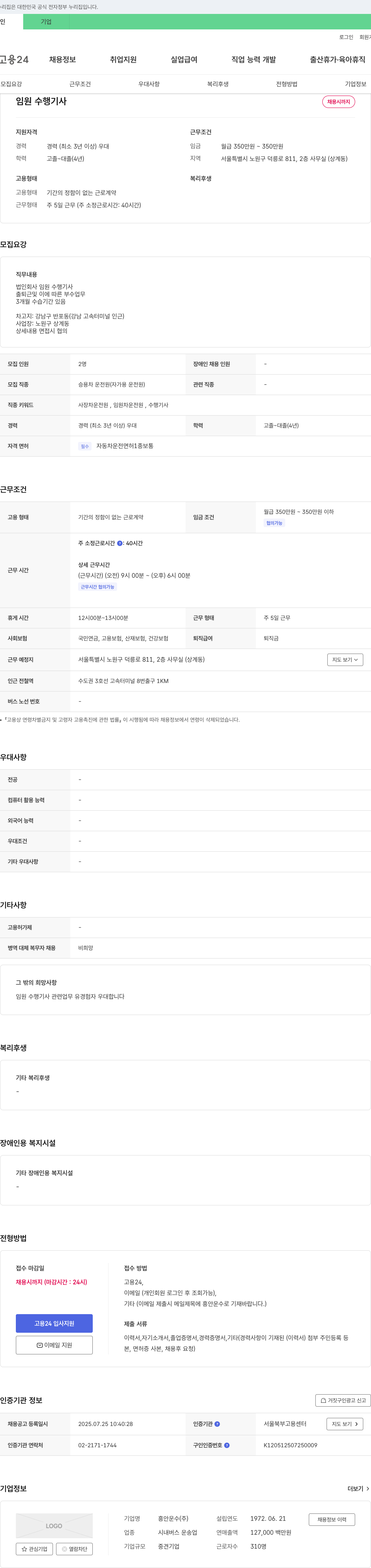Click 수도권 3호선 고속터미널 8번출구 1KM
This screenshot has width=371, height=1568.
point(123,681)
